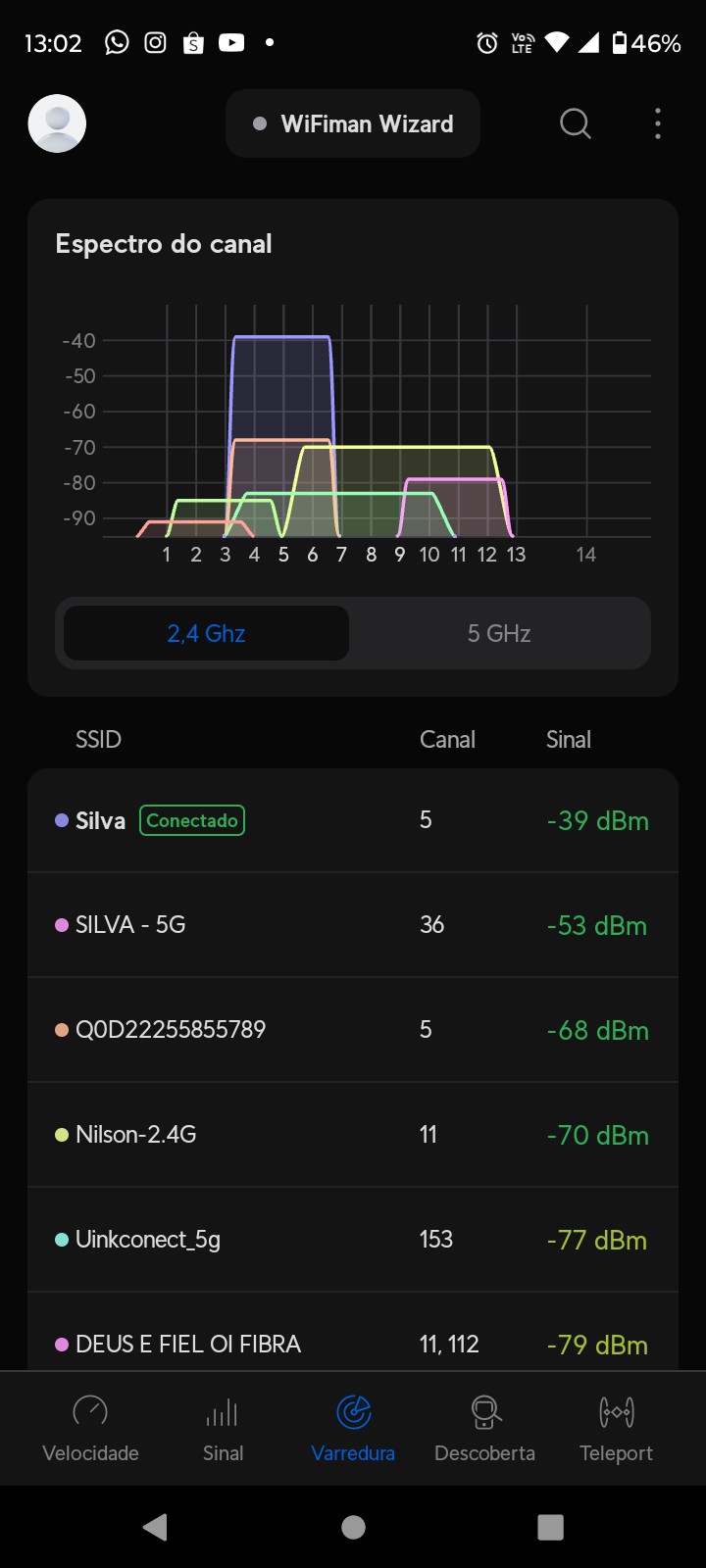
Task: Select DEUS E FIEL OI FIBRA network
Action: coord(353,1344)
